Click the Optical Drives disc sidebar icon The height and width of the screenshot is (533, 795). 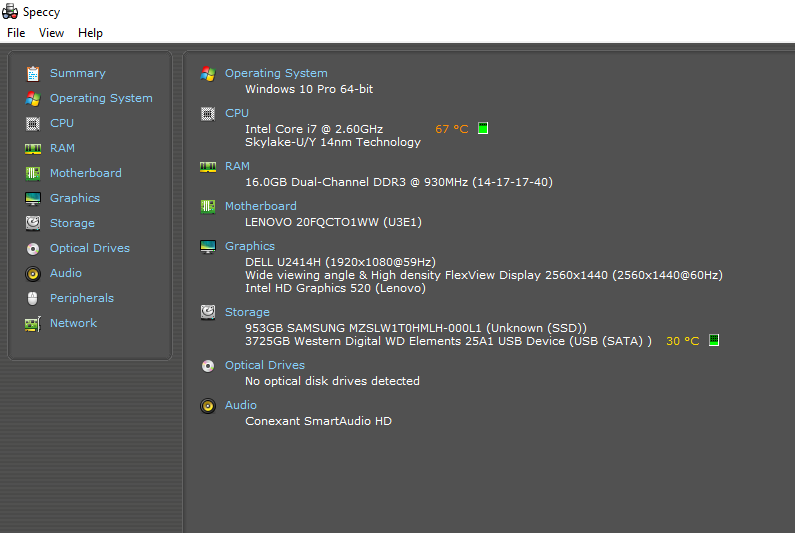pyautogui.click(x=33, y=248)
